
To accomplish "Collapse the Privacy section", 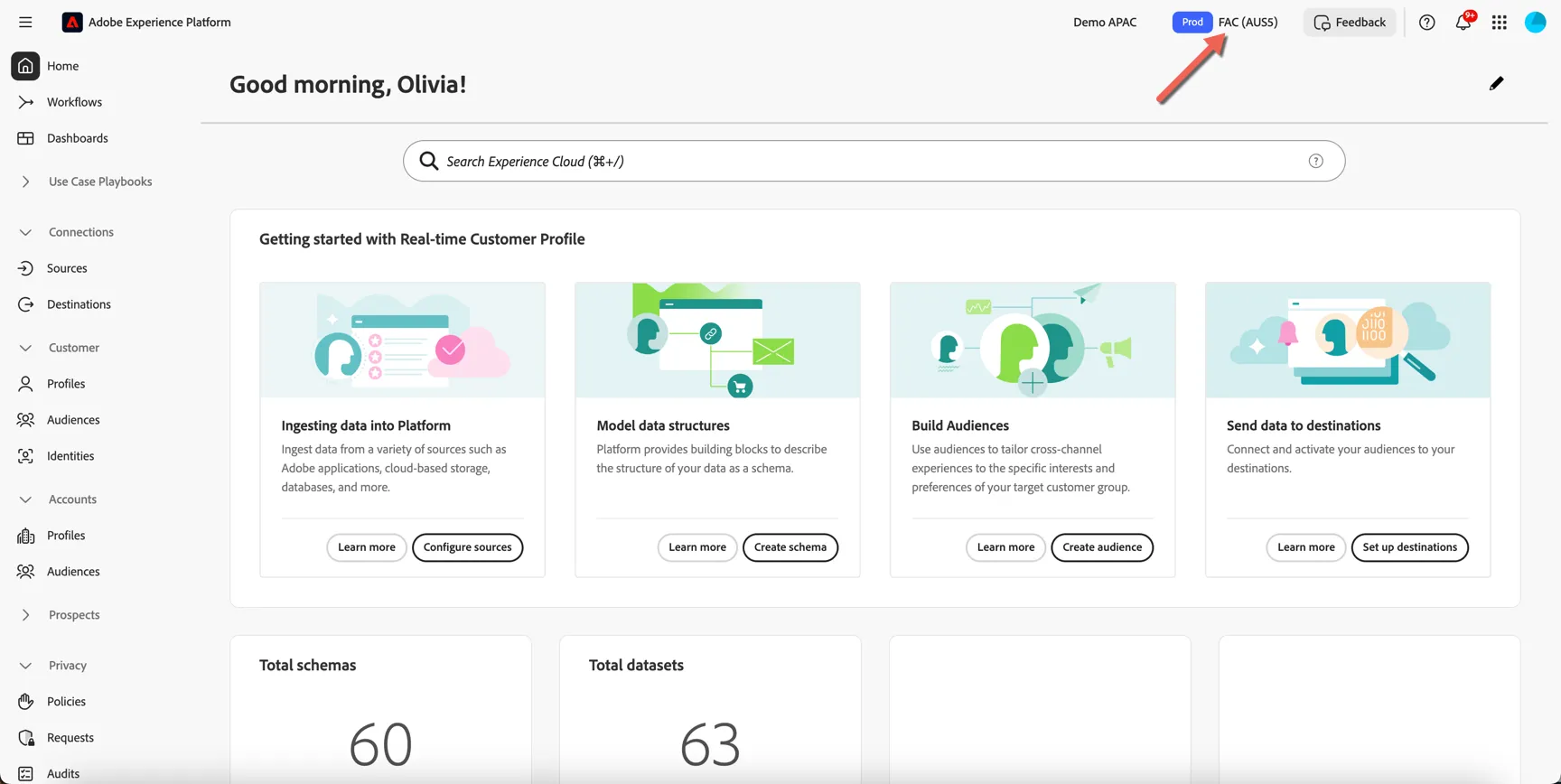I will click(x=25, y=666).
